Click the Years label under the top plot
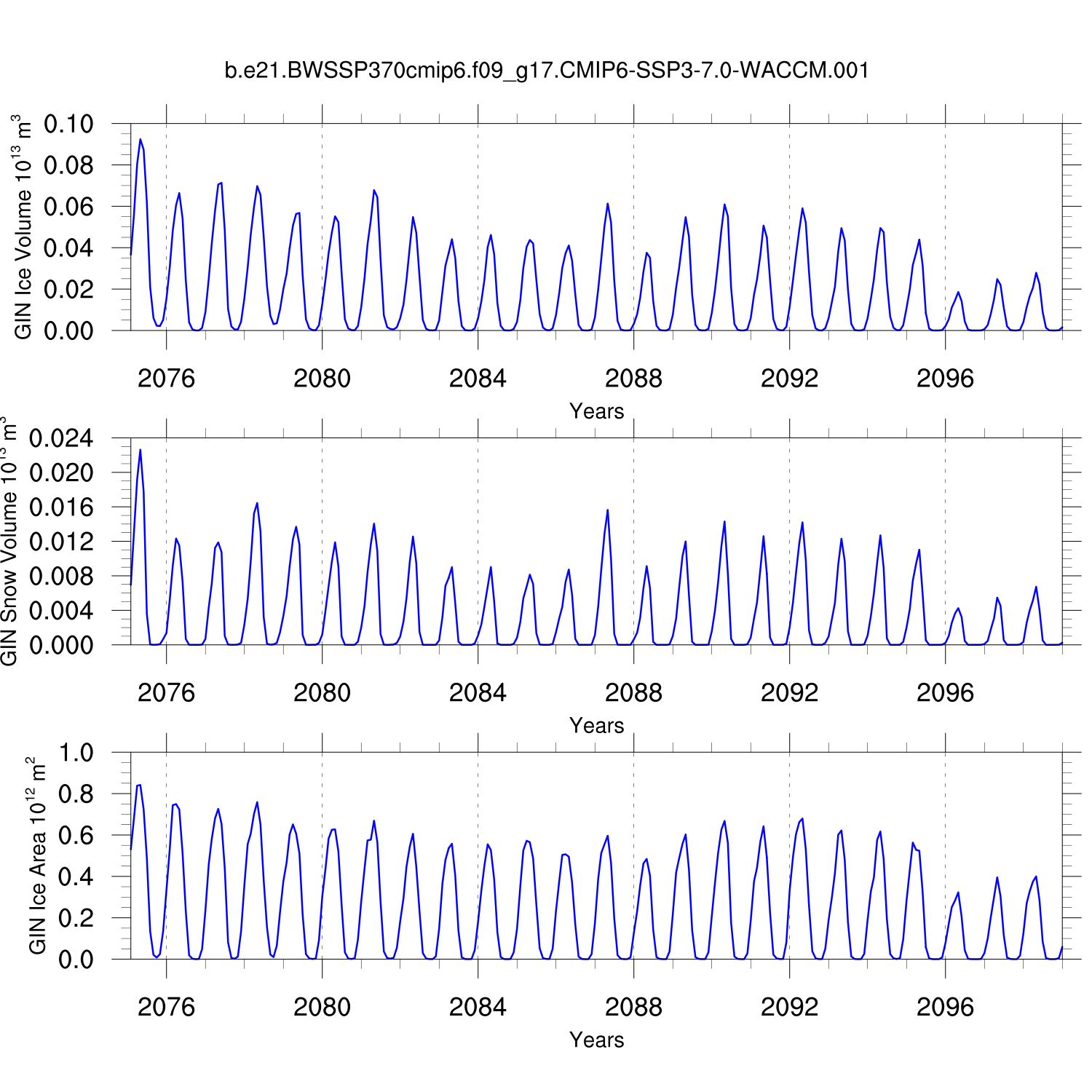Screen dimensions: 1092x1092 (x=596, y=411)
